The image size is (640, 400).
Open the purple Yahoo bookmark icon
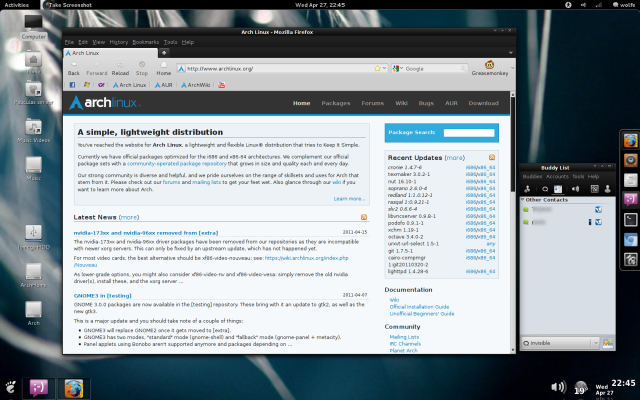101,85
